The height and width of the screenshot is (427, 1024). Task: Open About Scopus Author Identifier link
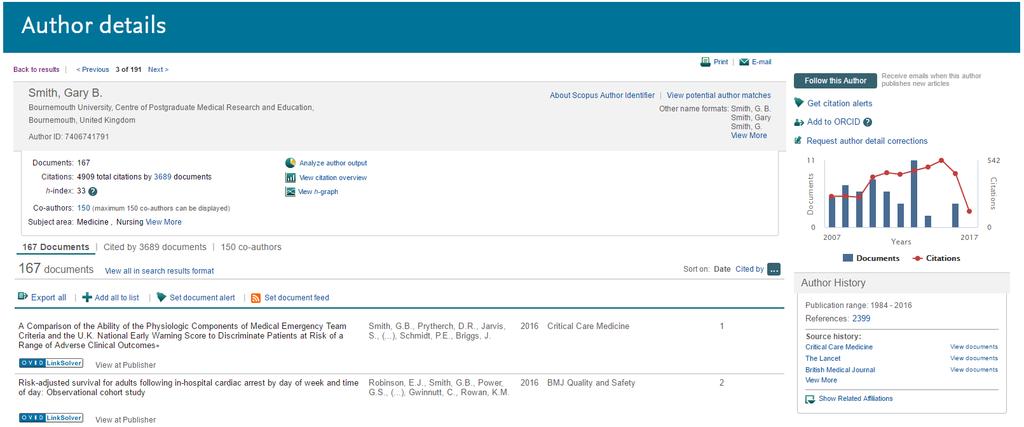click(602, 95)
